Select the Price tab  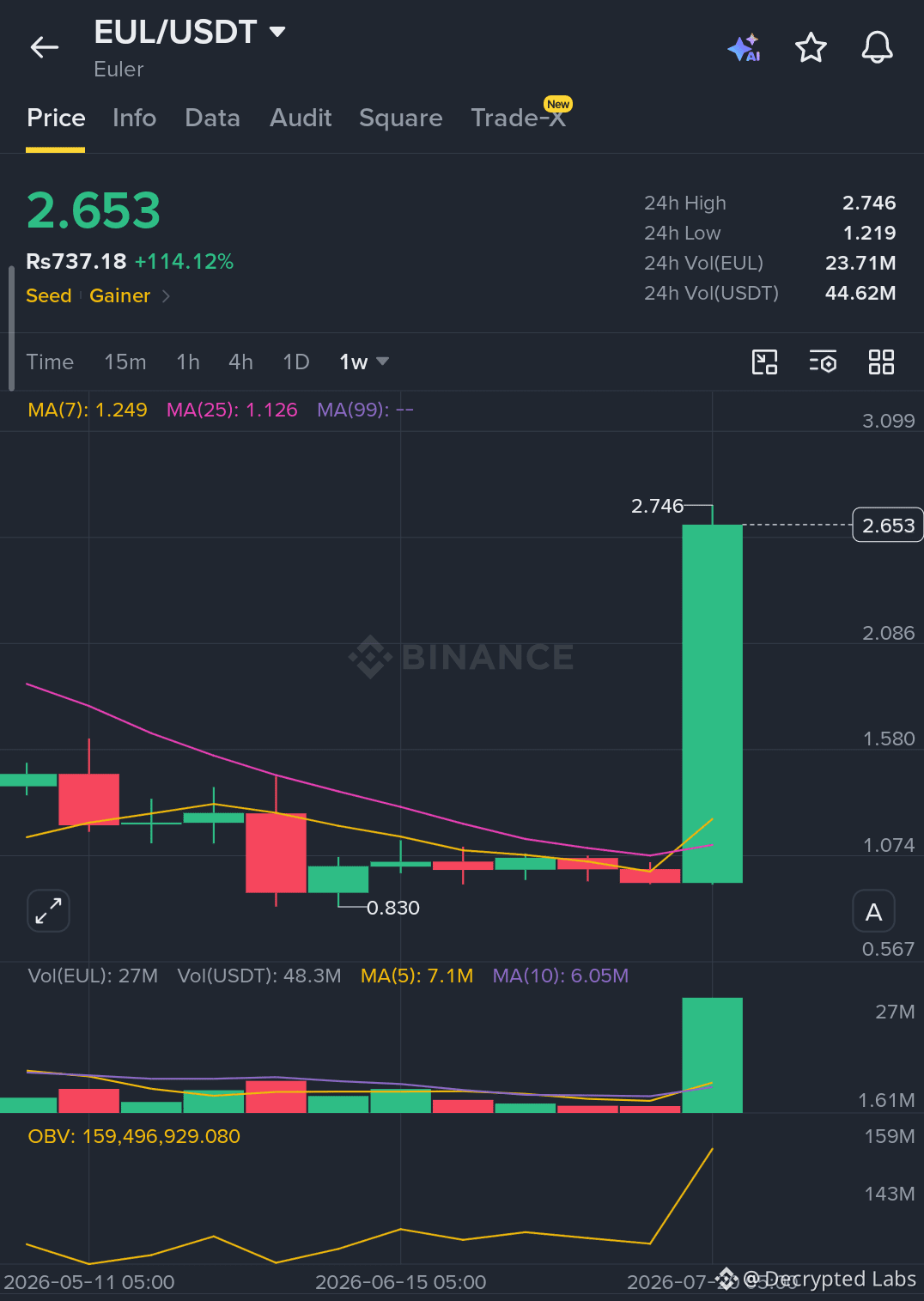[x=56, y=118]
